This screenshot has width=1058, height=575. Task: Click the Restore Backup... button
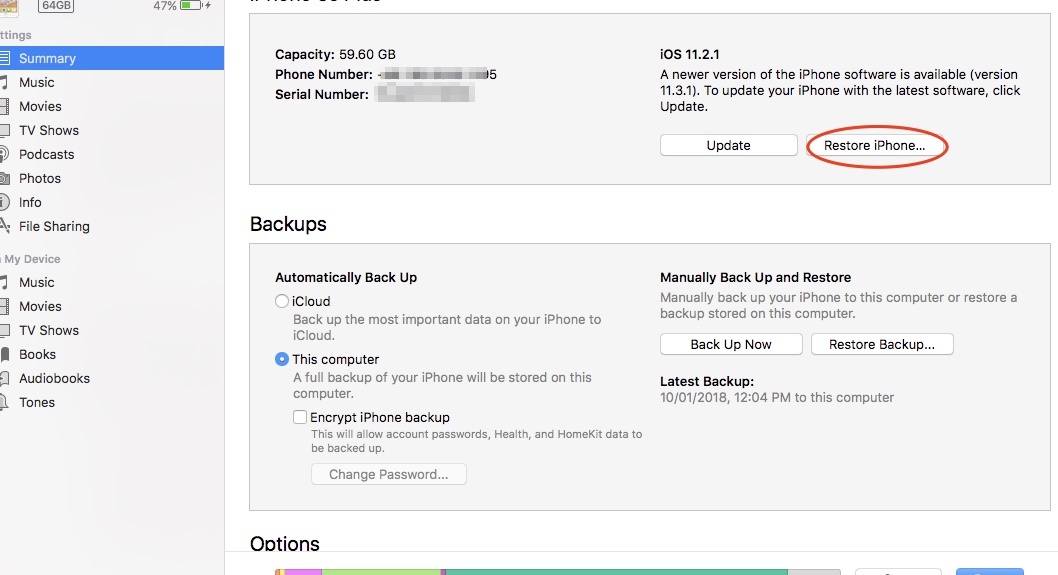coord(882,344)
